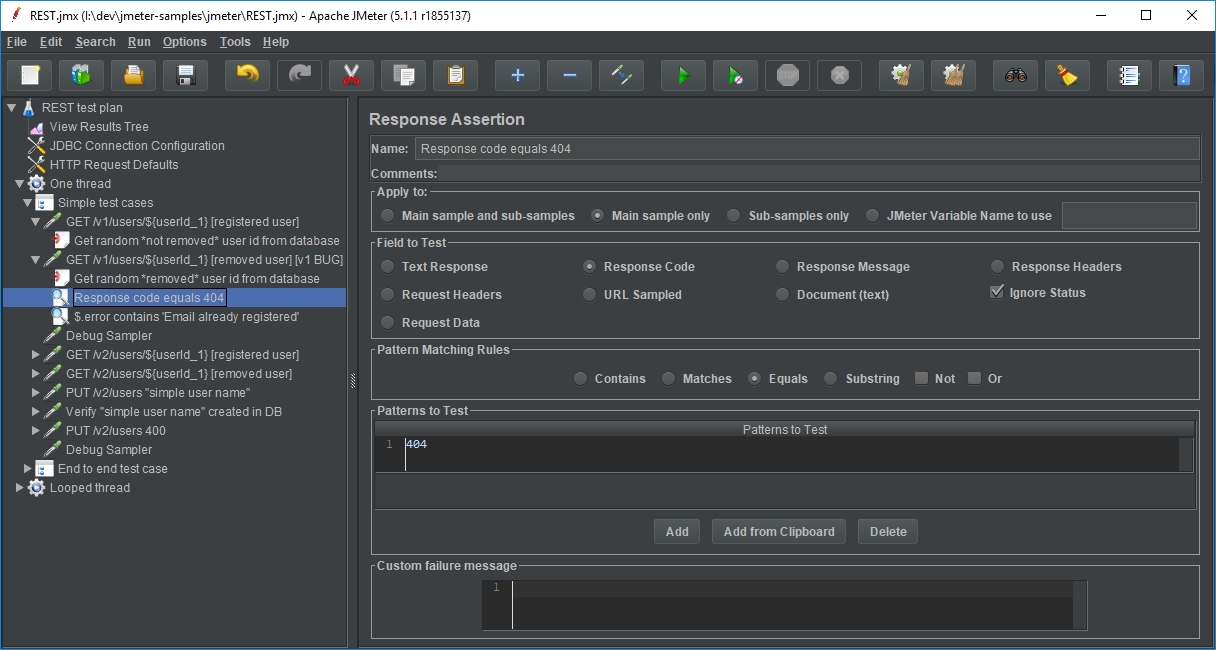Viewport: 1216px width, 650px height.
Task: Click the Clear results broom icon
Action: [x=902, y=75]
